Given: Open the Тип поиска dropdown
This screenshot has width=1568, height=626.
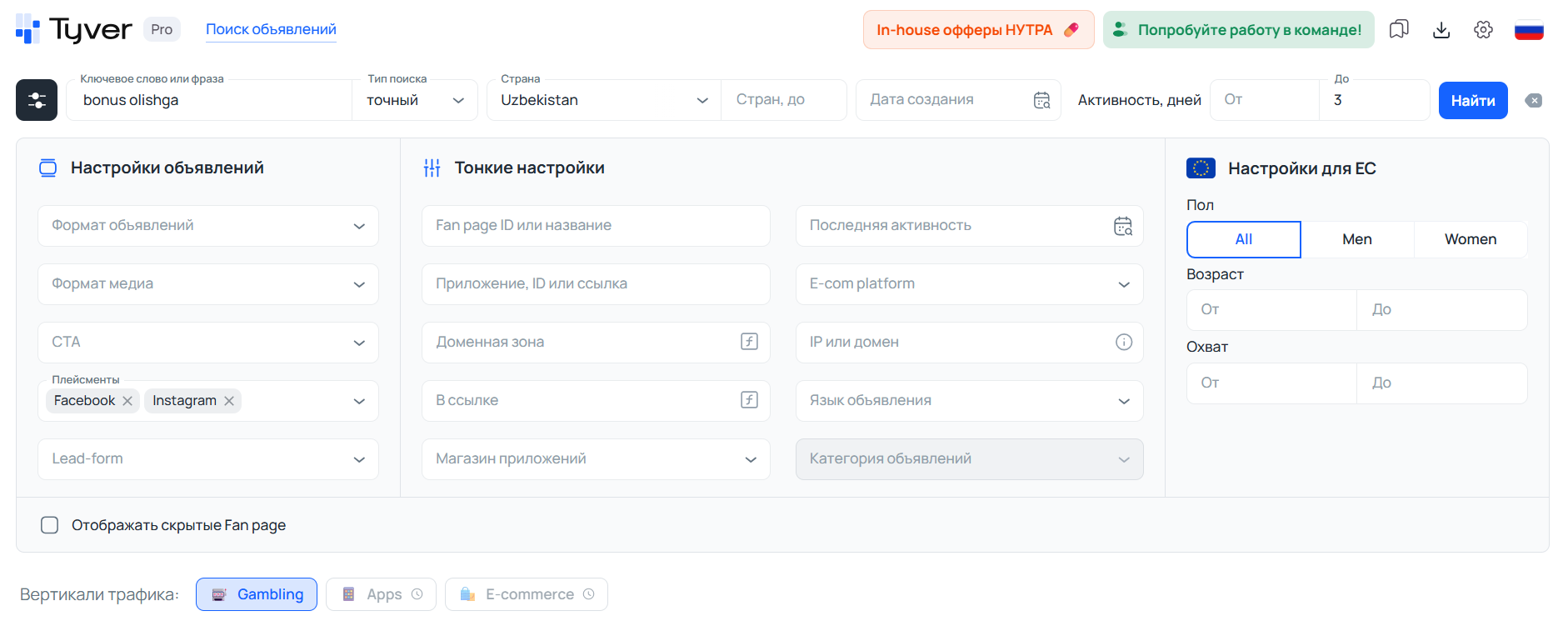Looking at the screenshot, I should [x=415, y=100].
